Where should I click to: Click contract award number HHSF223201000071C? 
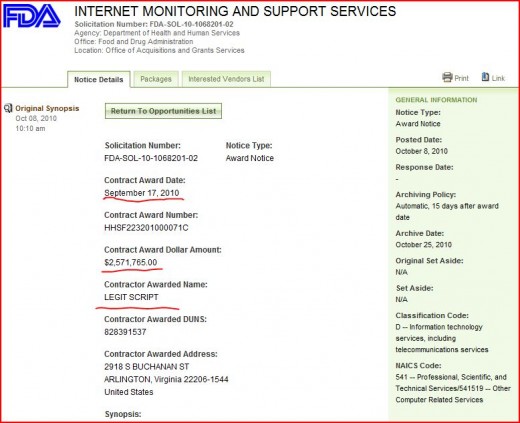pyautogui.click(x=146, y=228)
